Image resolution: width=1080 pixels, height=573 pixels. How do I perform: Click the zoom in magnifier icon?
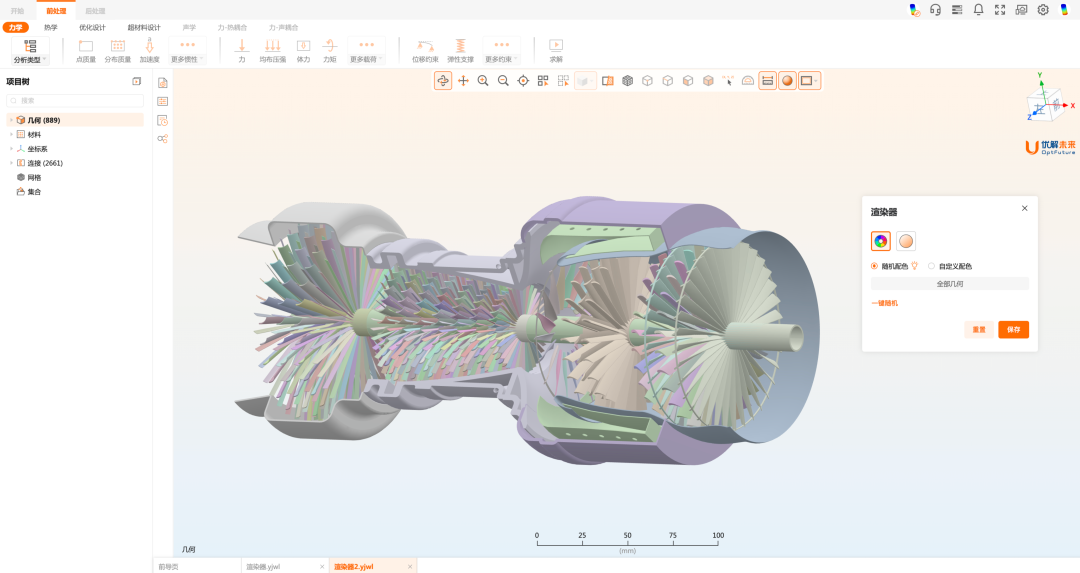pos(483,81)
